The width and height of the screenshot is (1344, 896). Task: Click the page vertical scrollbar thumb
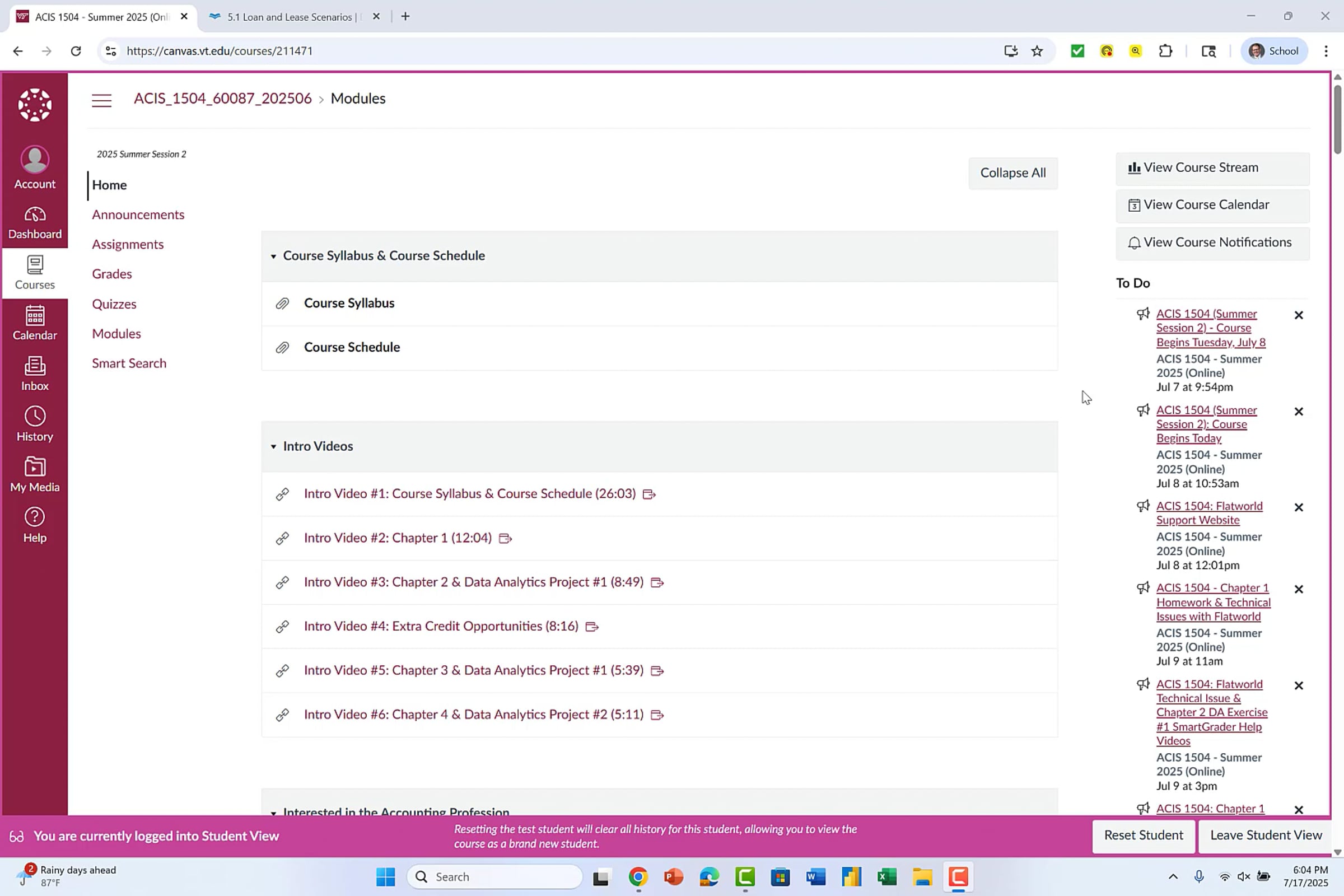pos(1337,119)
